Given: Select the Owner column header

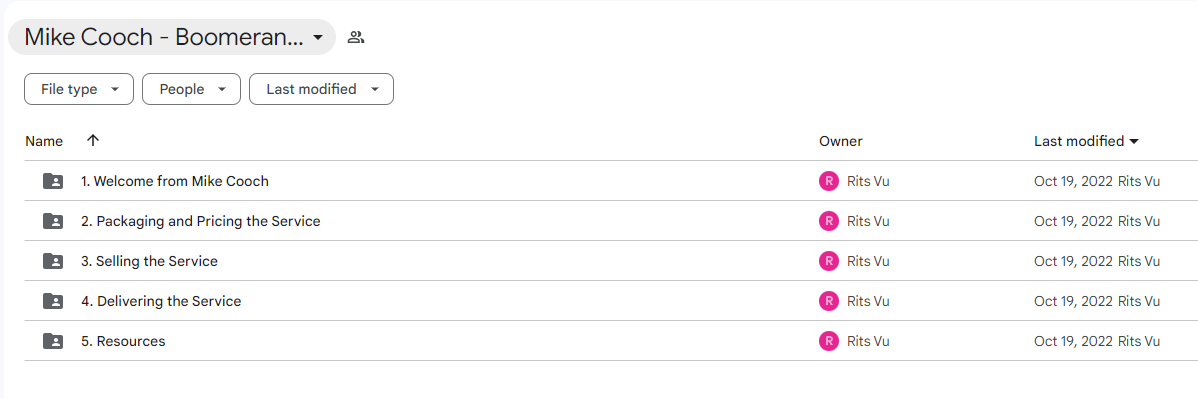Looking at the screenshot, I should click(x=840, y=141).
